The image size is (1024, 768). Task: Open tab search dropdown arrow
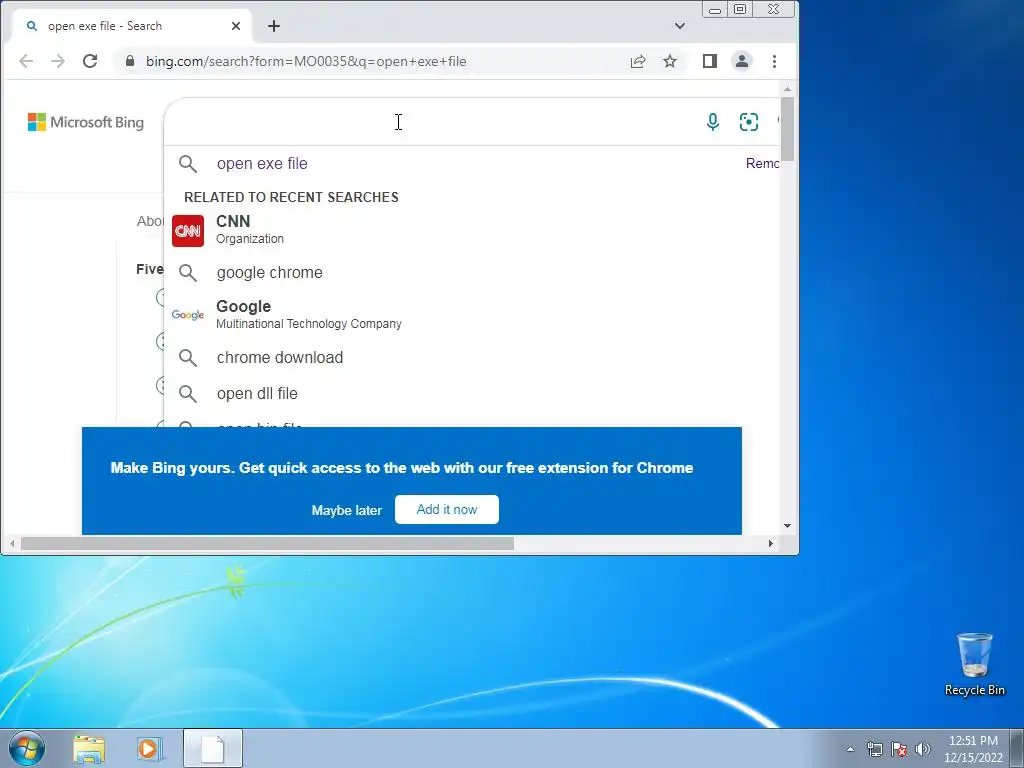click(680, 26)
